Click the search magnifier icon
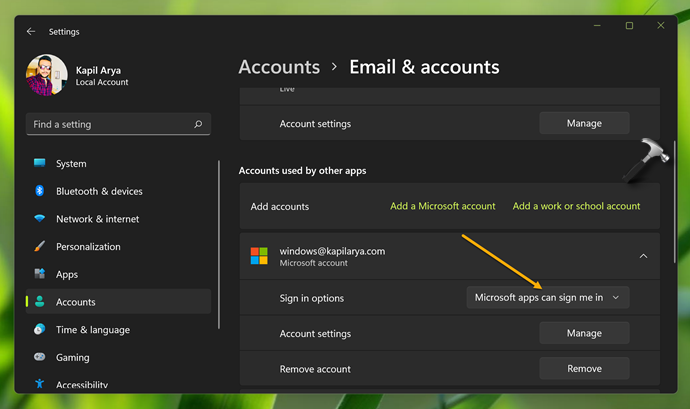This screenshot has height=409, width=690. [x=199, y=125]
